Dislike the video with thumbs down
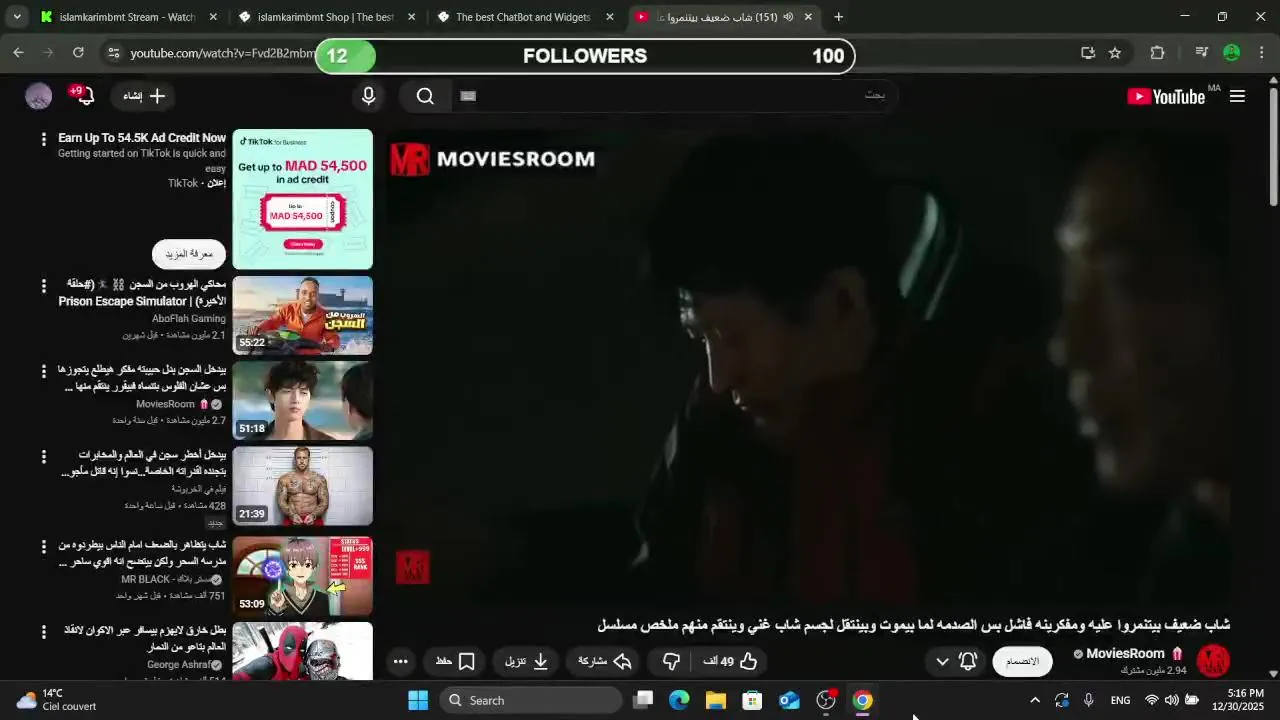This screenshot has width=1280, height=720. coord(671,661)
